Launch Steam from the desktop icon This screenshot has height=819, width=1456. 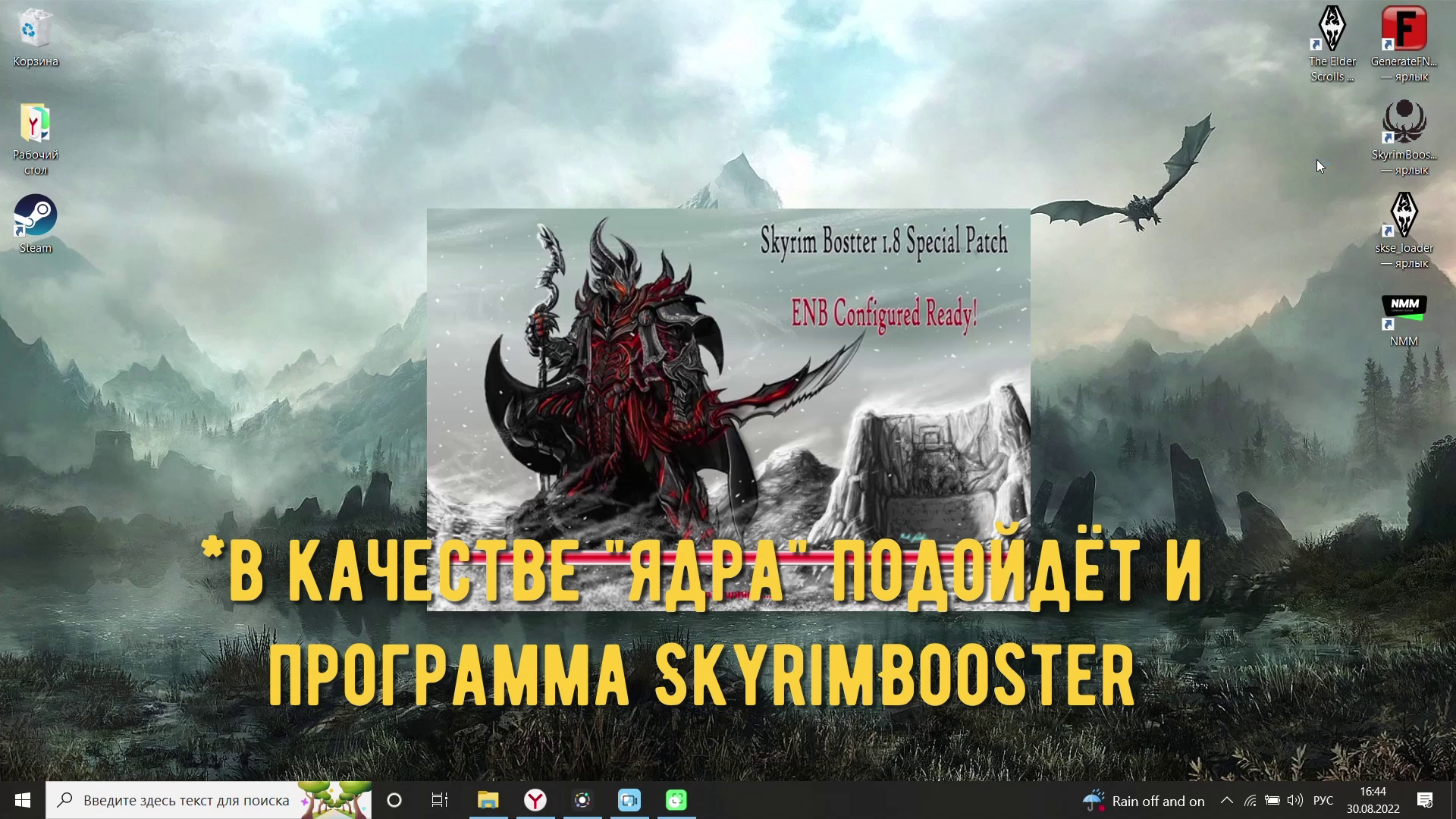35,224
